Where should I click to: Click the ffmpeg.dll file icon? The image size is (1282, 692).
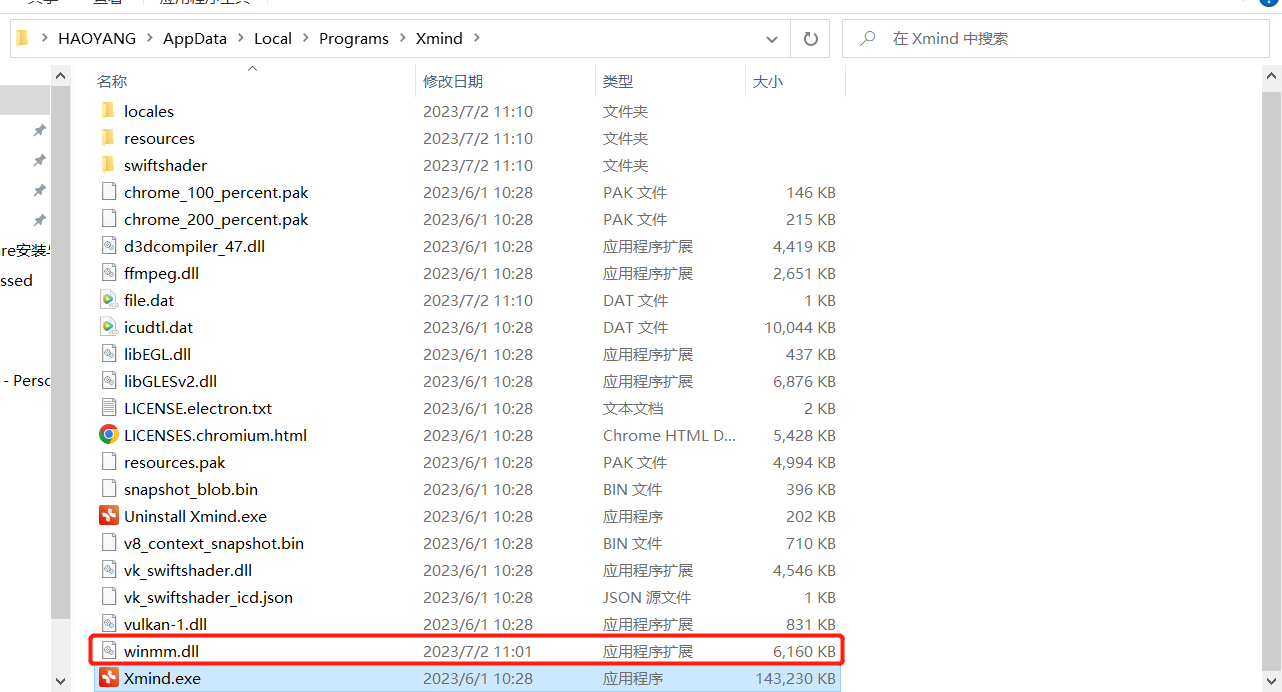(x=108, y=273)
